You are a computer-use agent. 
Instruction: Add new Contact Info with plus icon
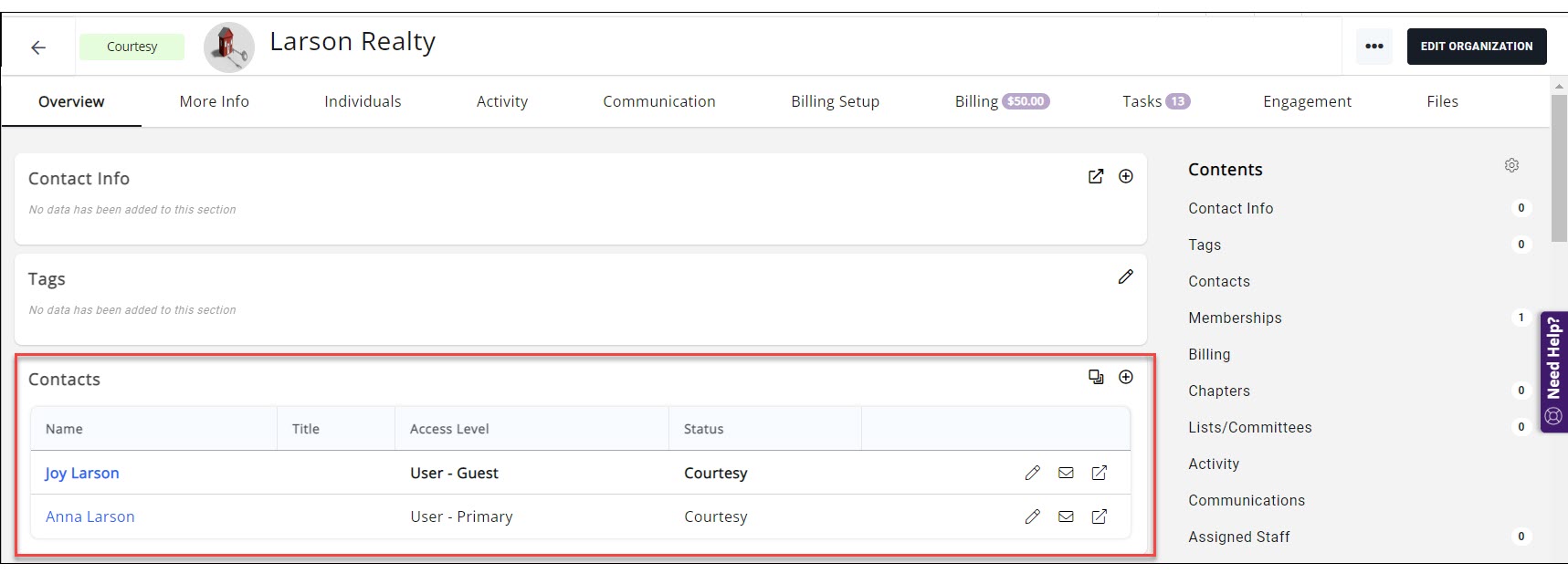(1126, 177)
